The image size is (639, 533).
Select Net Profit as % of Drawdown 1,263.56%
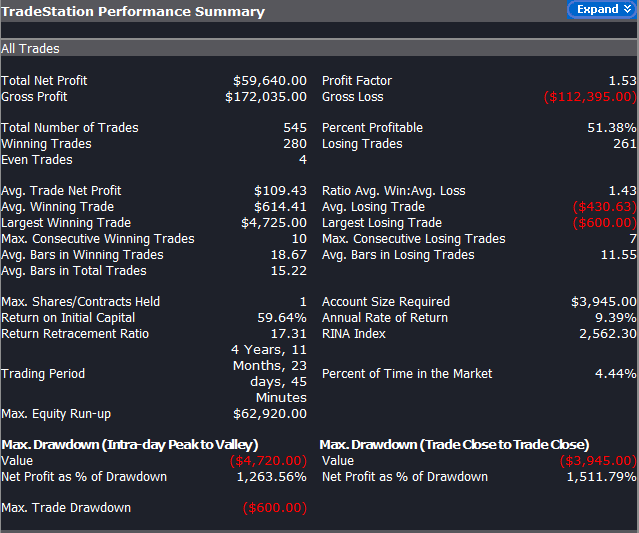click(272, 477)
